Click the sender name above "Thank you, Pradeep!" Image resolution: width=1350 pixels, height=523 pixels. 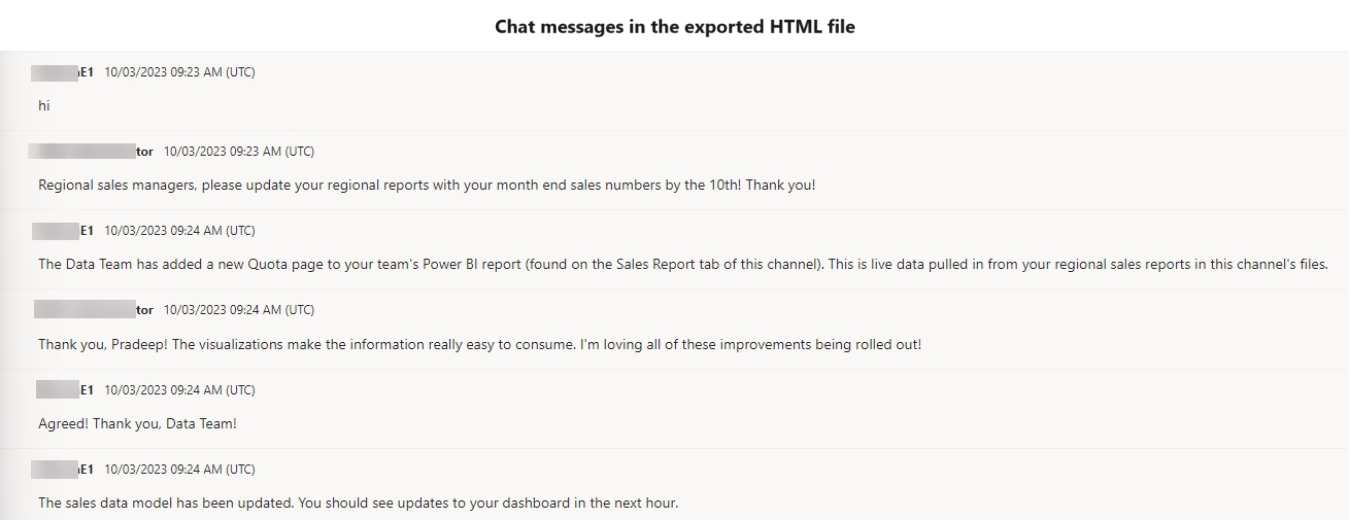pos(91,310)
